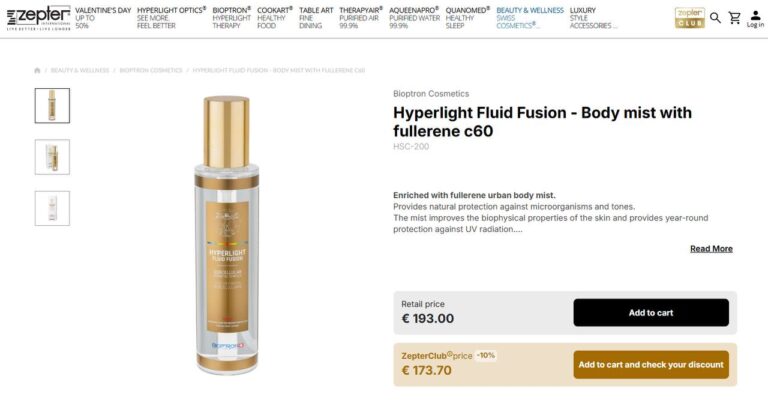Select the first bottle thumbnail
768x406 pixels.
click(x=52, y=105)
